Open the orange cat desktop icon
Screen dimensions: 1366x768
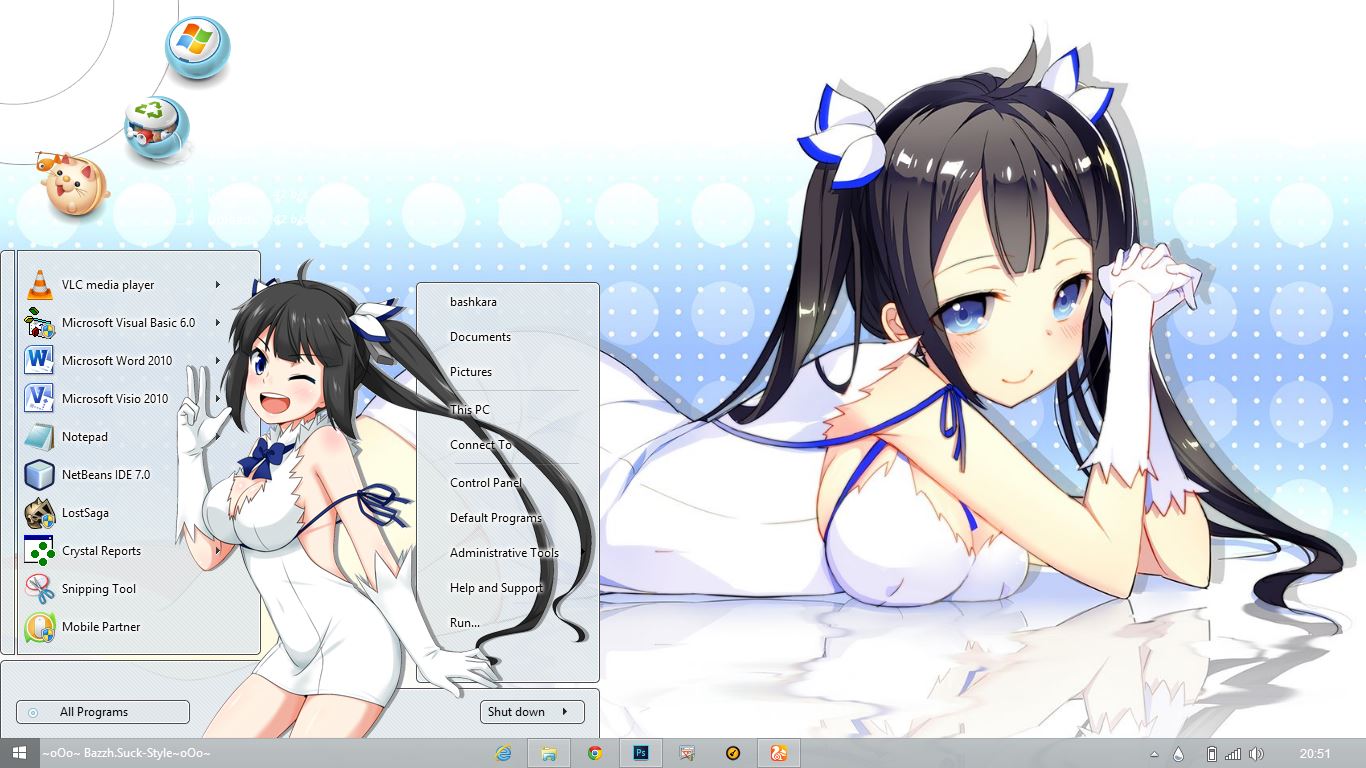tap(75, 184)
